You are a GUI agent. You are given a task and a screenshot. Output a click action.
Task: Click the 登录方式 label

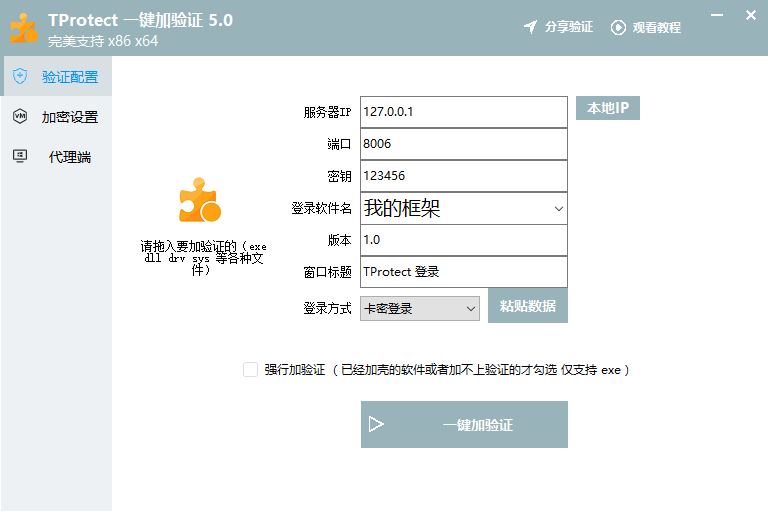click(x=327, y=308)
